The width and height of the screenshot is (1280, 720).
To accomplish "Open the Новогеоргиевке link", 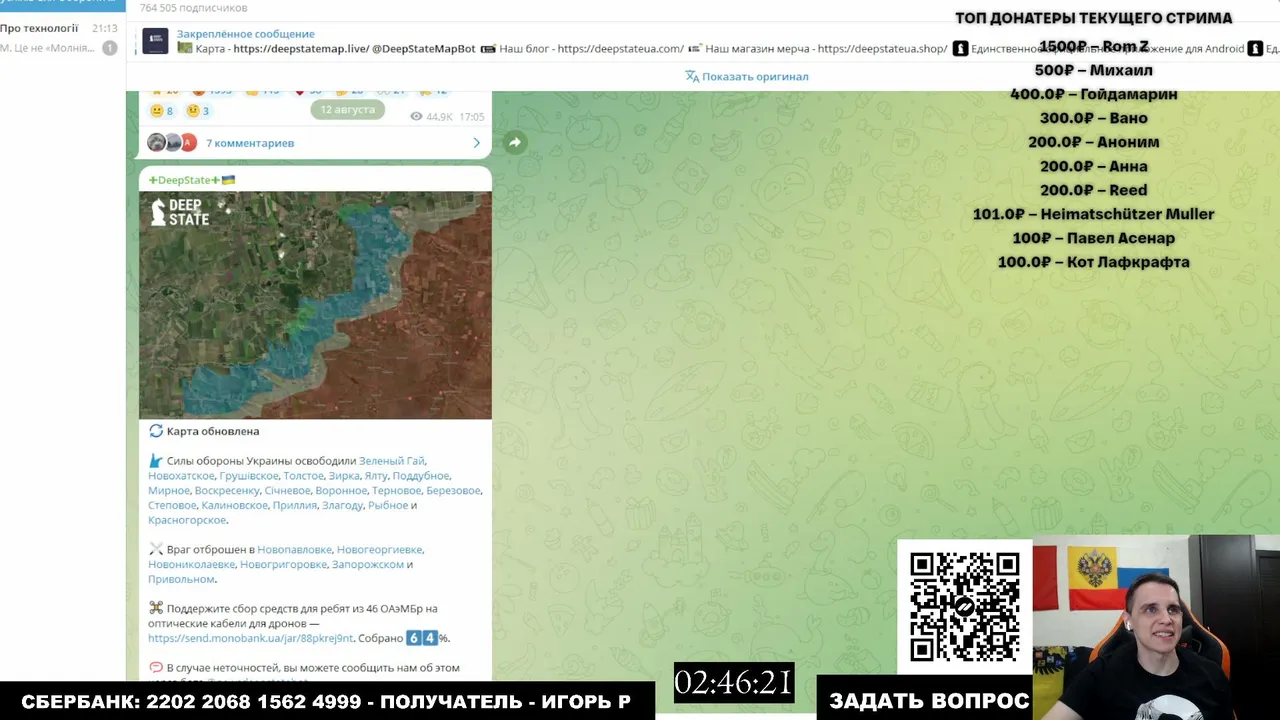I will (x=380, y=550).
